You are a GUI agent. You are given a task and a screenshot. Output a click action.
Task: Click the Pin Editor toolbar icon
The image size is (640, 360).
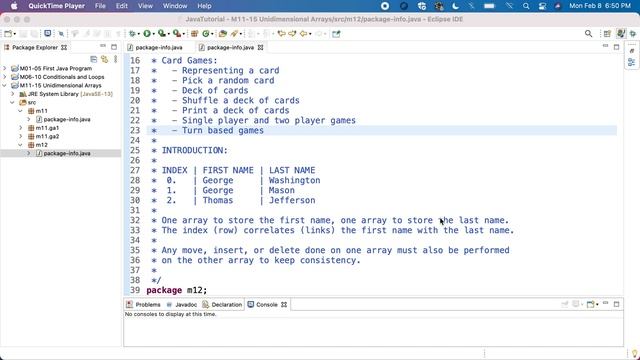336,34
